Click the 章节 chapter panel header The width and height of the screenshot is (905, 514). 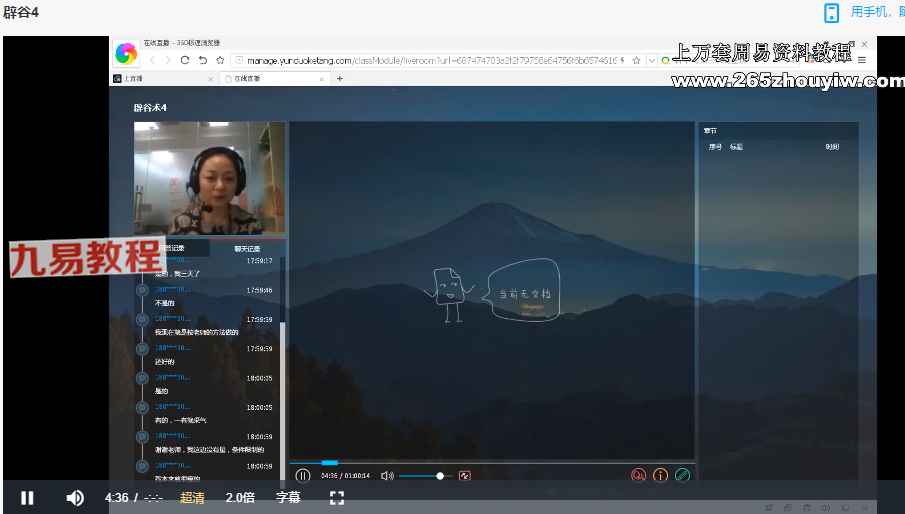[x=710, y=131]
